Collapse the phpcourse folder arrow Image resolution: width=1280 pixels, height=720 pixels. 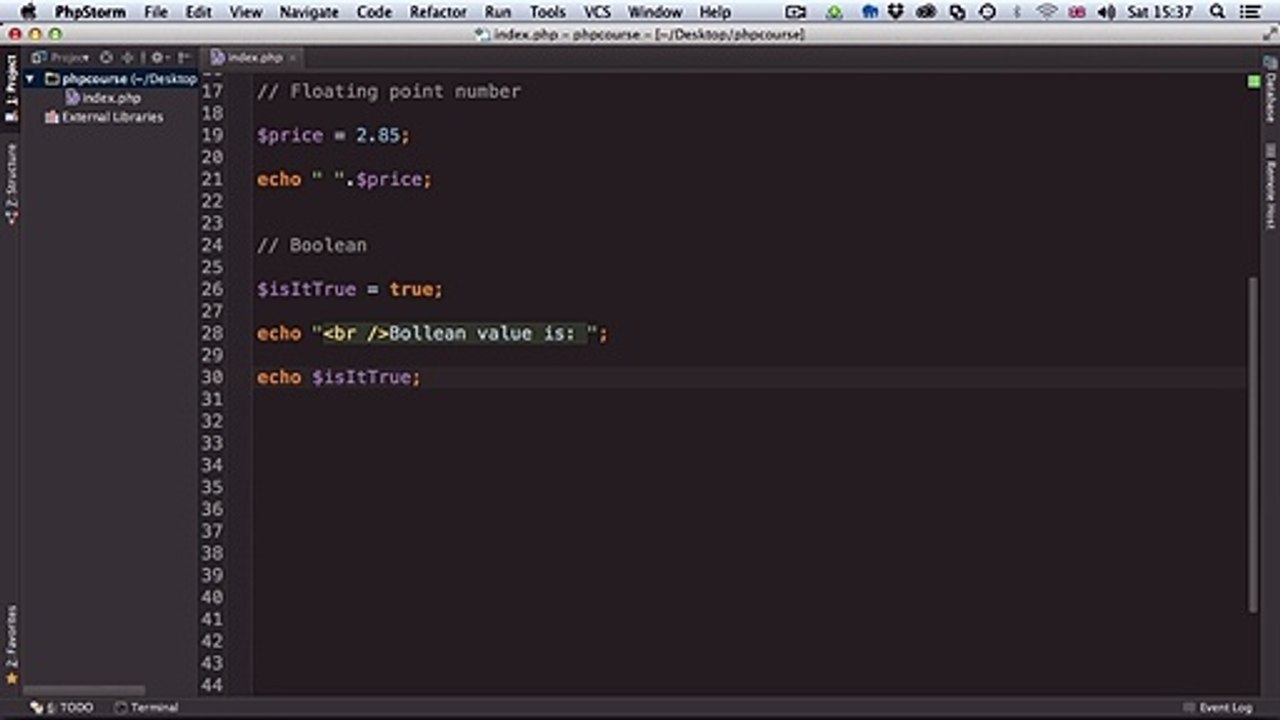(30, 79)
